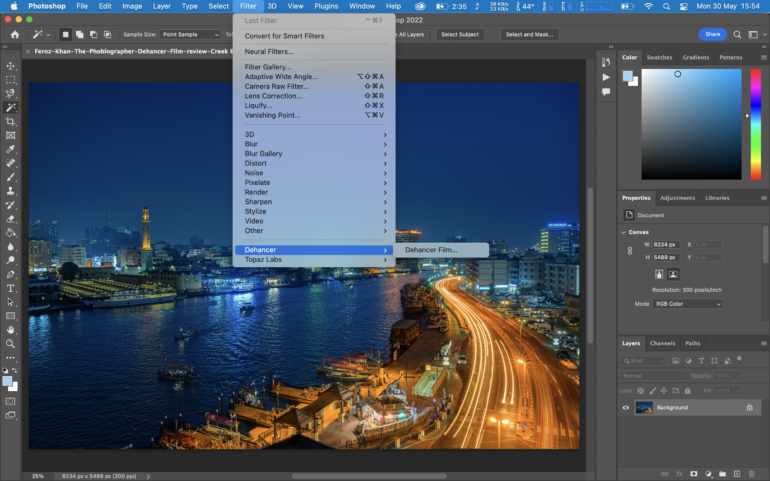Screen dimensions: 770x481
Task: Select the Lasso tool
Action: pos(10,93)
